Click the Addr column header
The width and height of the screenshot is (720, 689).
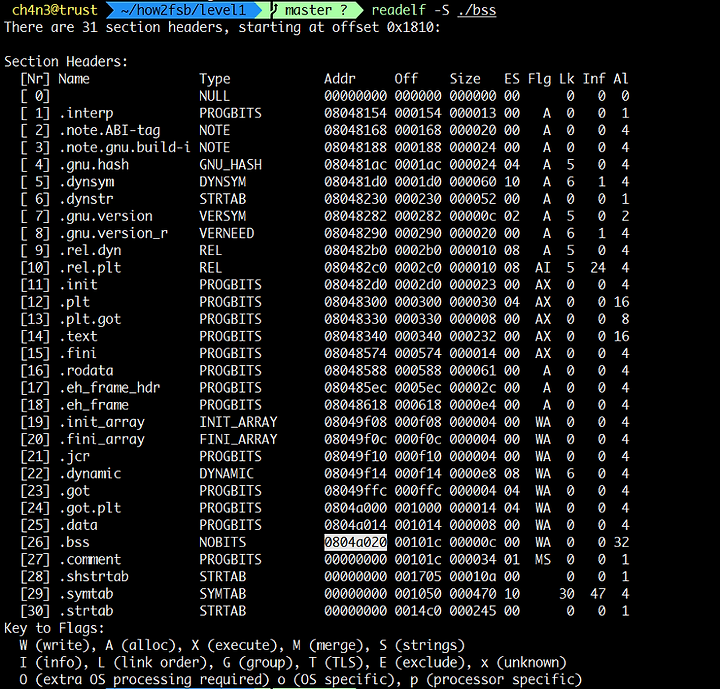(x=340, y=79)
